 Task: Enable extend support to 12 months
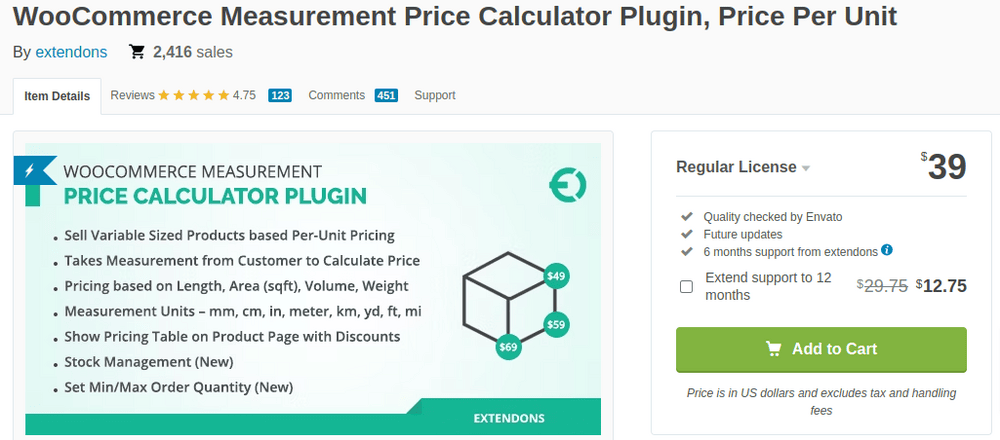686,287
